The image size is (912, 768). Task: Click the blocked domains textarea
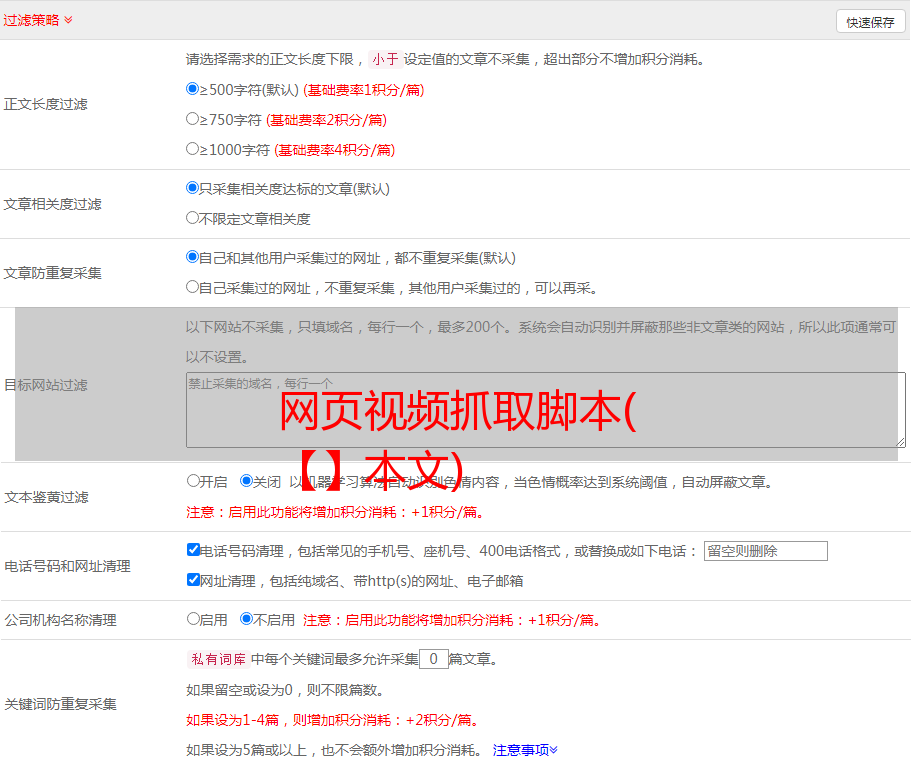545,409
